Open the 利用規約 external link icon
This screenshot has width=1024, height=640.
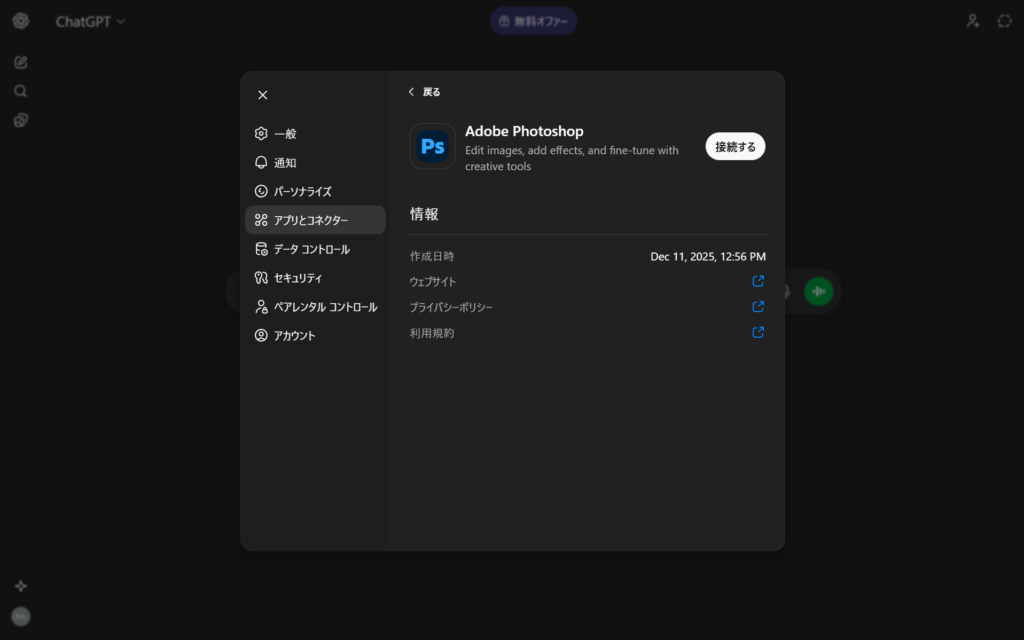tap(758, 333)
